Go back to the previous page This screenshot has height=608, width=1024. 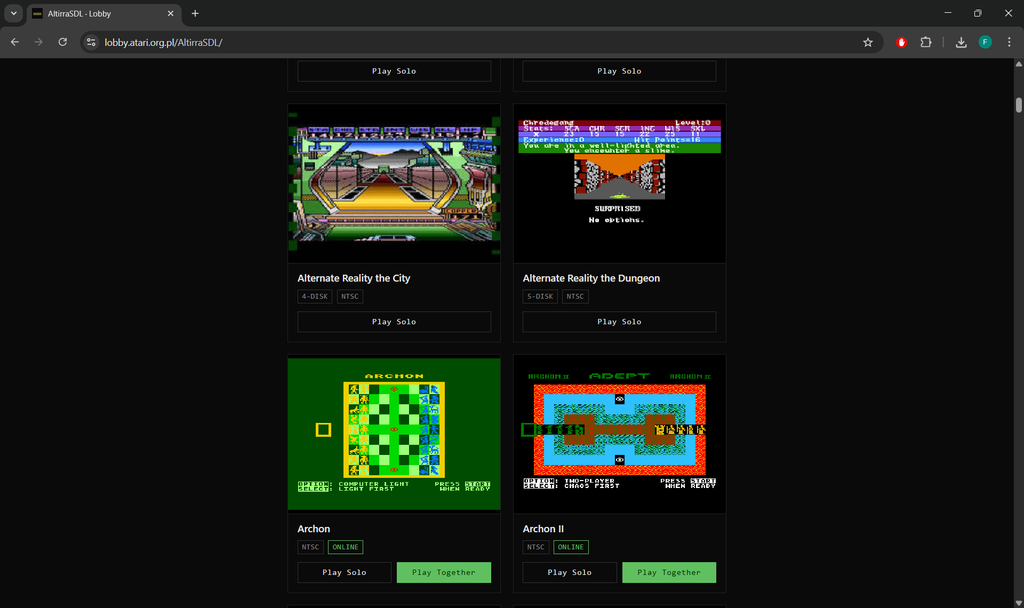(14, 42)
